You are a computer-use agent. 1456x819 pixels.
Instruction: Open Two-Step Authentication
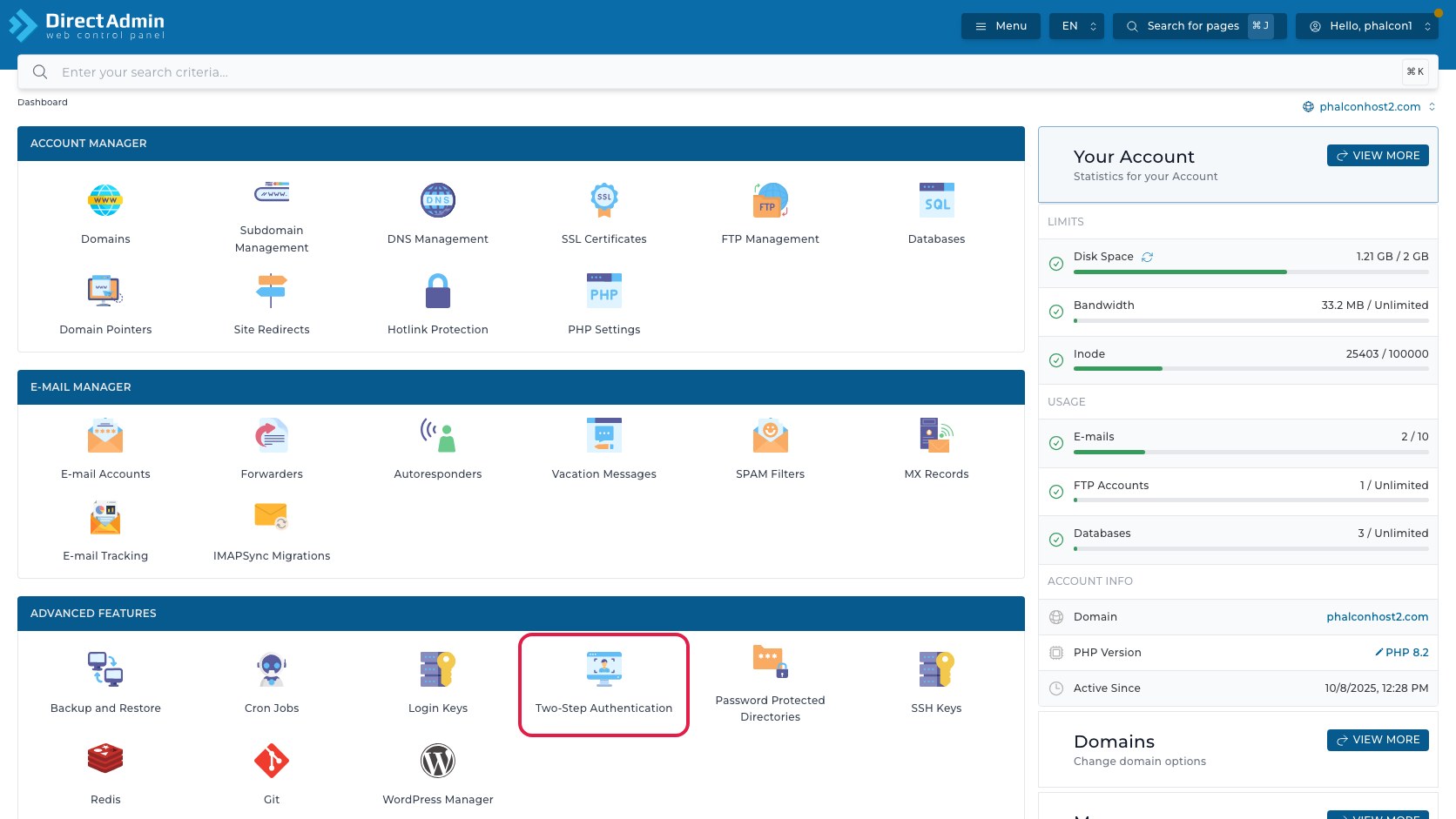click(x=604, y=685)
